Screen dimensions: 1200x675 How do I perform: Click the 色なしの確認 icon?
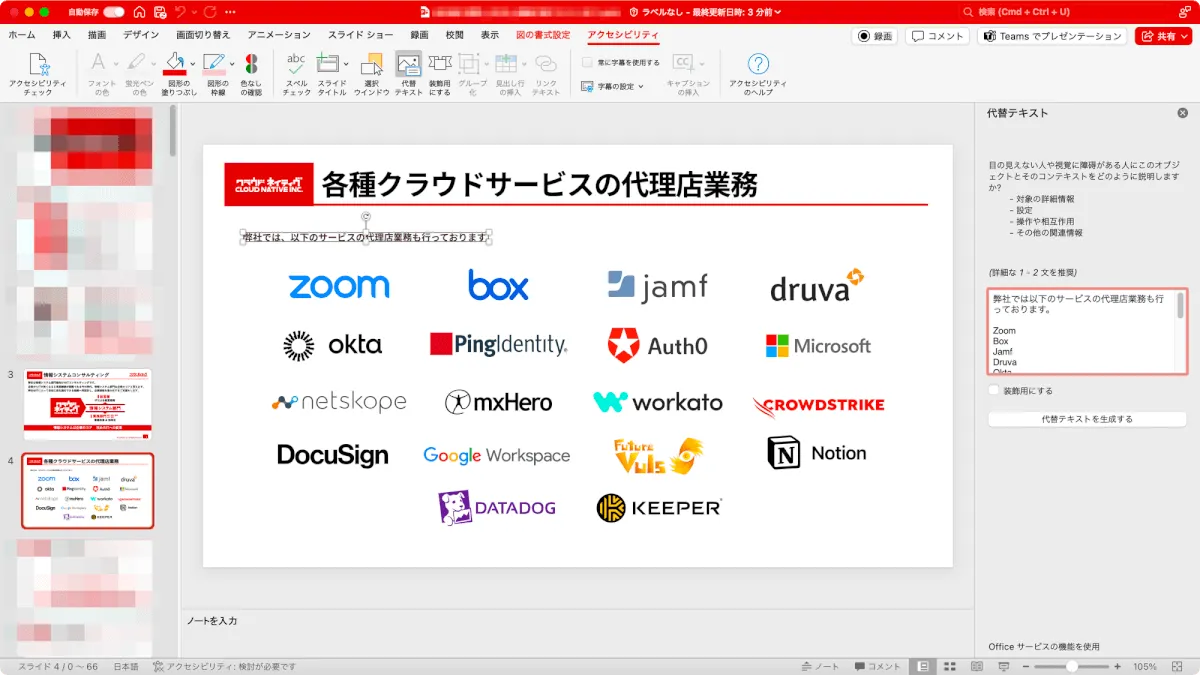[251, 74]
